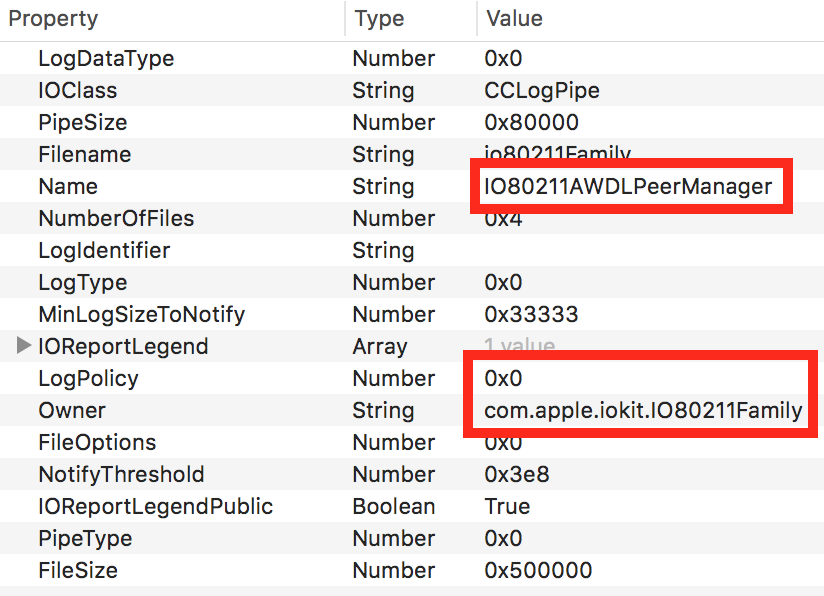The width and height of the screenshot is (824, 596).
Task: Click the IO80211AWDLPeerManager name value
Action: click(x=628, y=186)
